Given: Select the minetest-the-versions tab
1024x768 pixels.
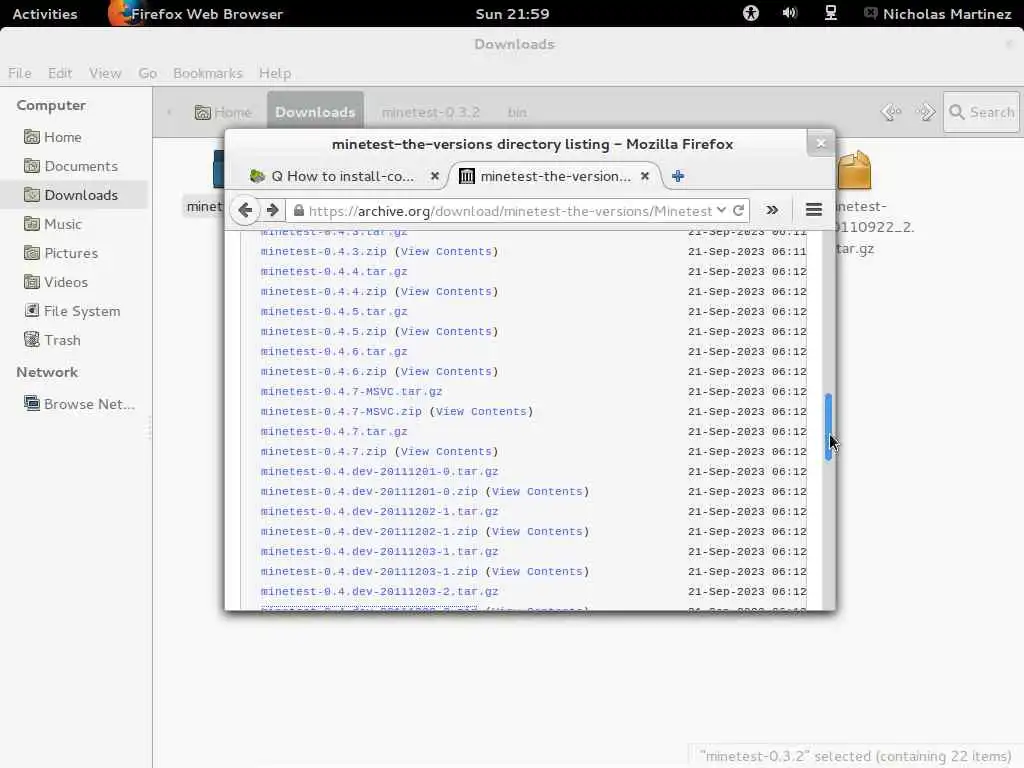Looking at the screenshot, I should pyautogui.click(x=554, y=176).
